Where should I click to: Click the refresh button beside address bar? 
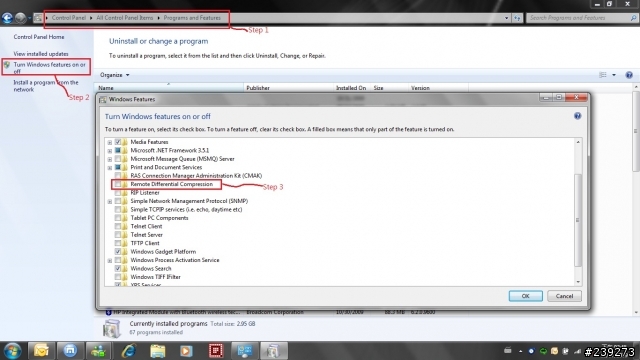517,18
